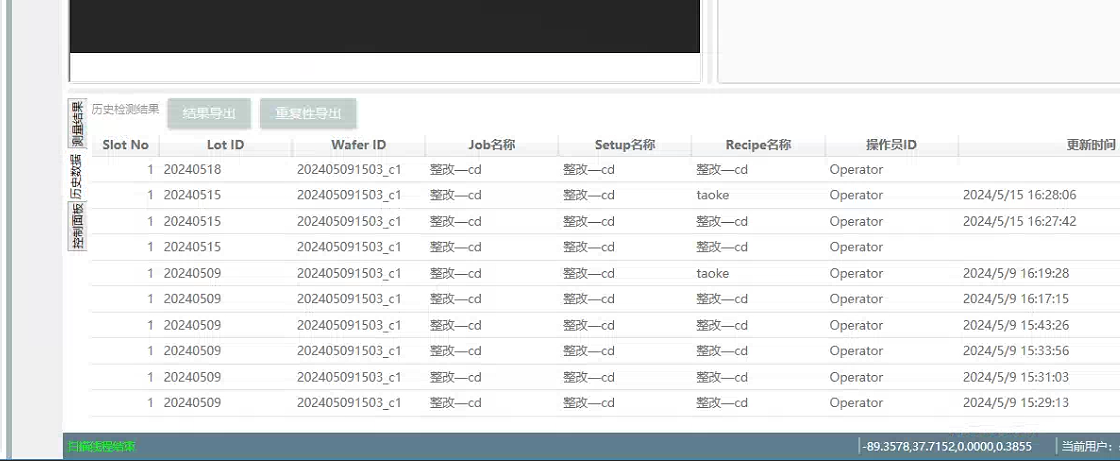This screenshot has width=1120, height=461.
Task: Click taoke recipe in the 16:28:06 row
Action: [x=713, y=195]
